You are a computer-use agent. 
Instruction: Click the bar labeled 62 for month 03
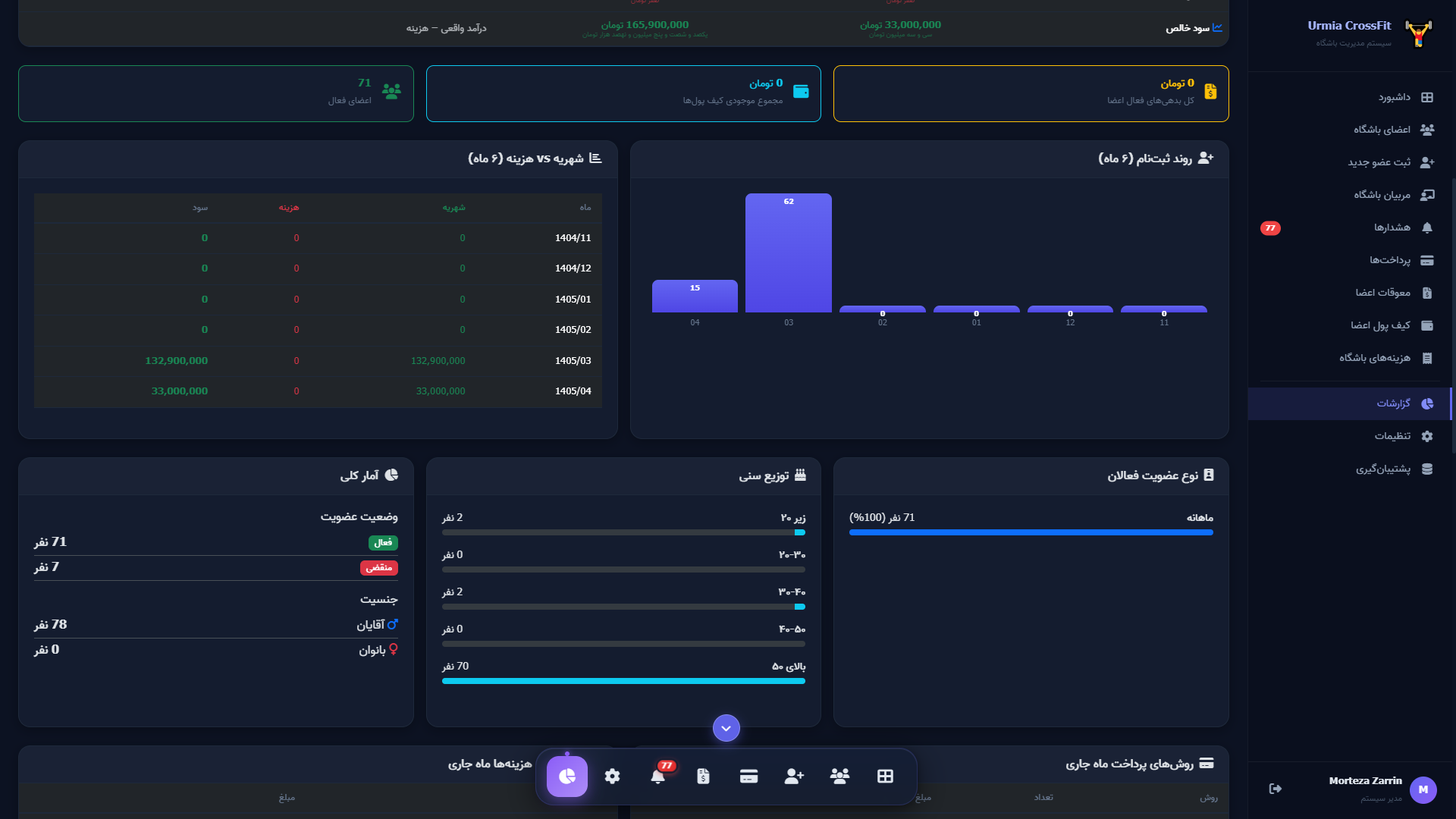tap(789, 253)
